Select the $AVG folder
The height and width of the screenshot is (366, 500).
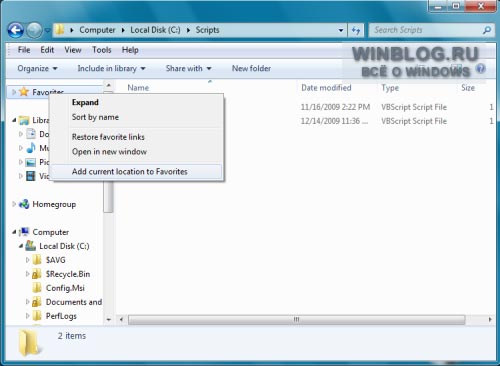55,260
